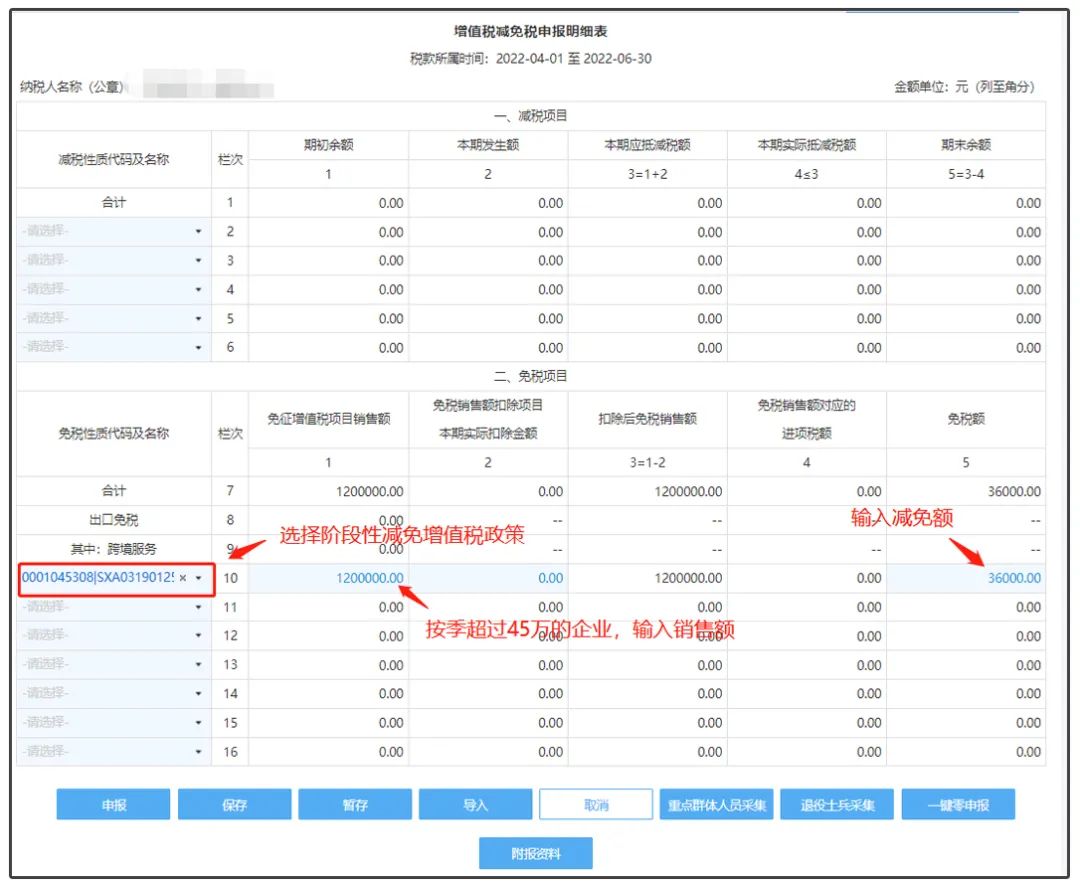The height and width of the screenshot is (886, 1080).
Task: Click the row 10 sales amount field 1200000.00
Action: (328, 578)
